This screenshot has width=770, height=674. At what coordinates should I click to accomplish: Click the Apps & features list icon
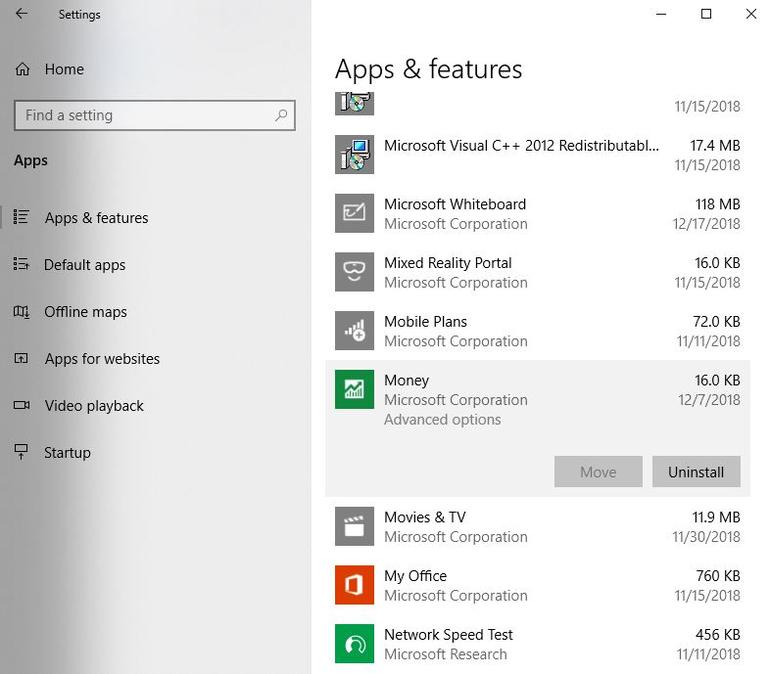[x=21, y=217]
